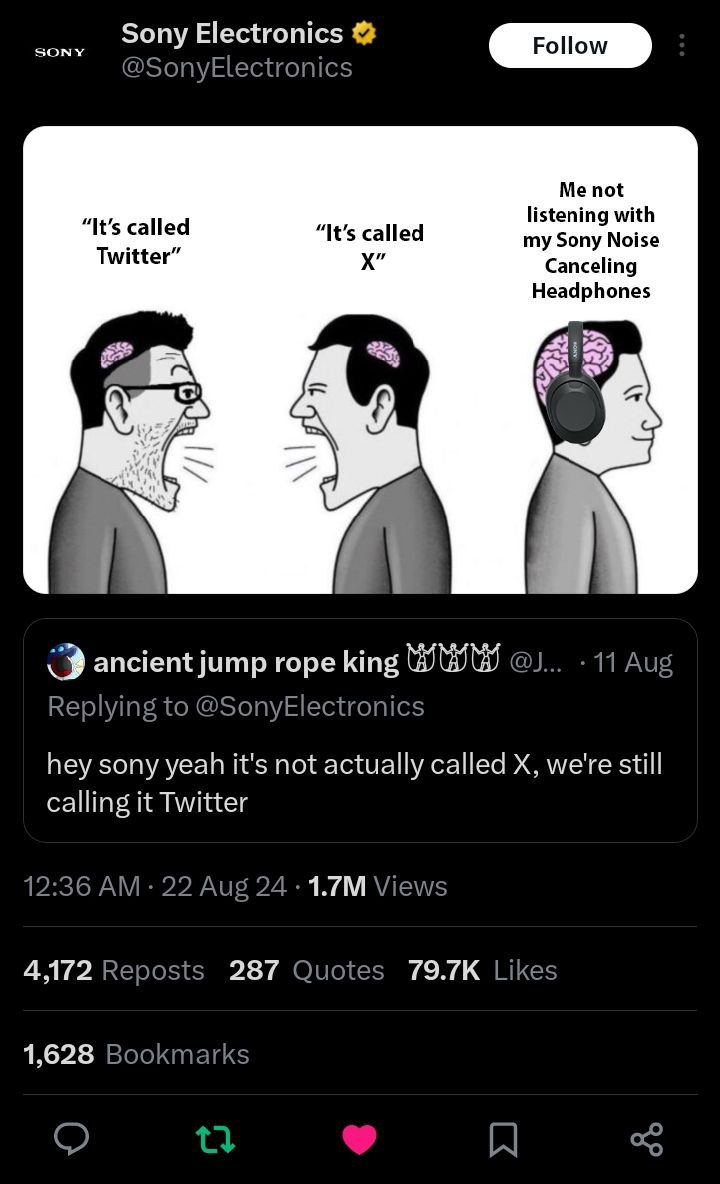Image resolution: width=720 pixels, height=1184 pixels.
Task: Enlarge the headphones meme image
Action: 360,360
